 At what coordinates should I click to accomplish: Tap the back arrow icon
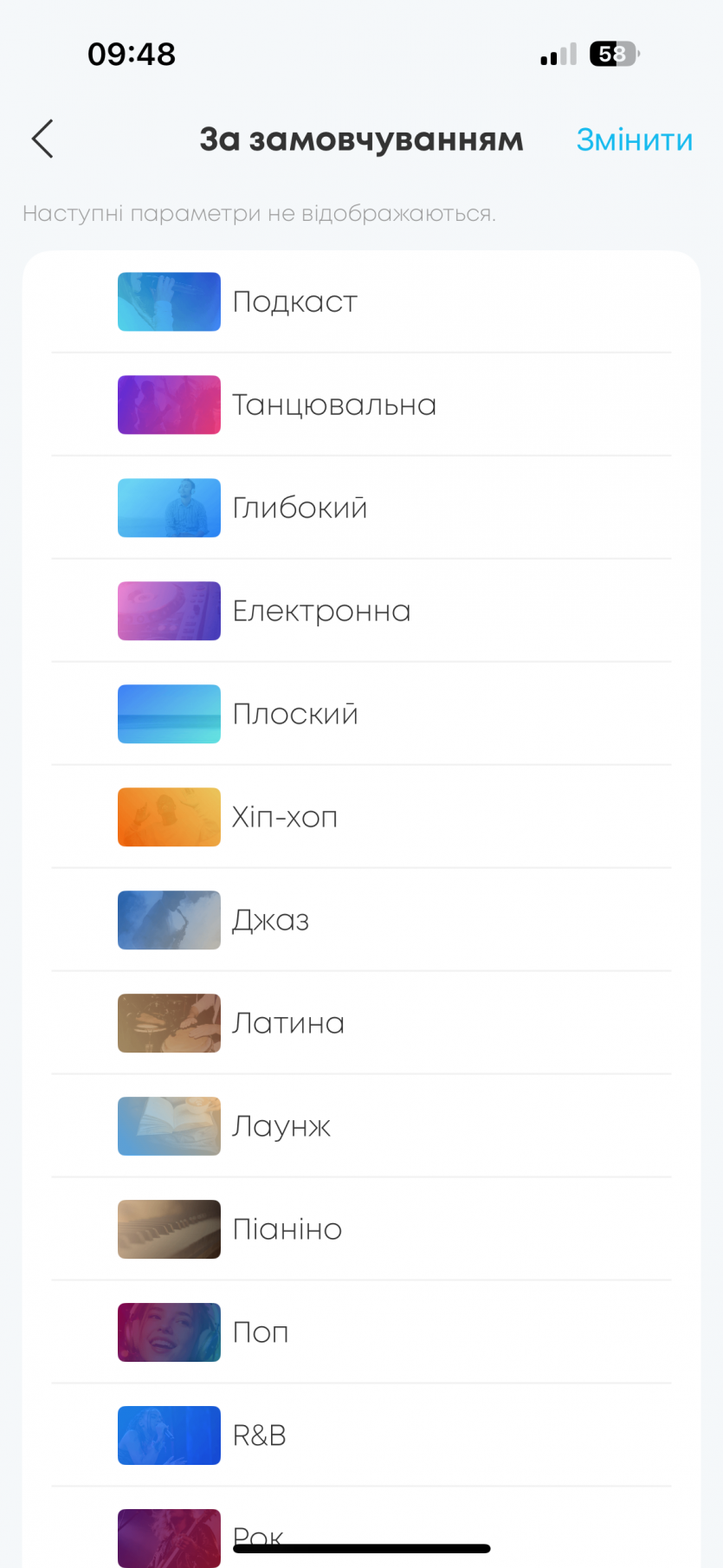[x=42, y=139]
